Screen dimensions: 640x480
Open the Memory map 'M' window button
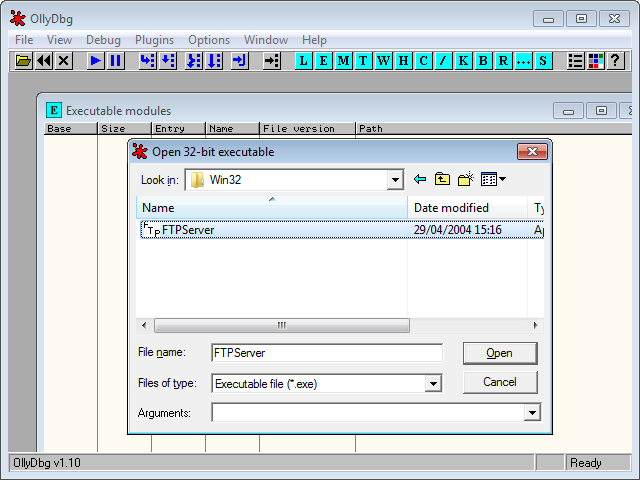pyautogui.click(x=343, y=61)
